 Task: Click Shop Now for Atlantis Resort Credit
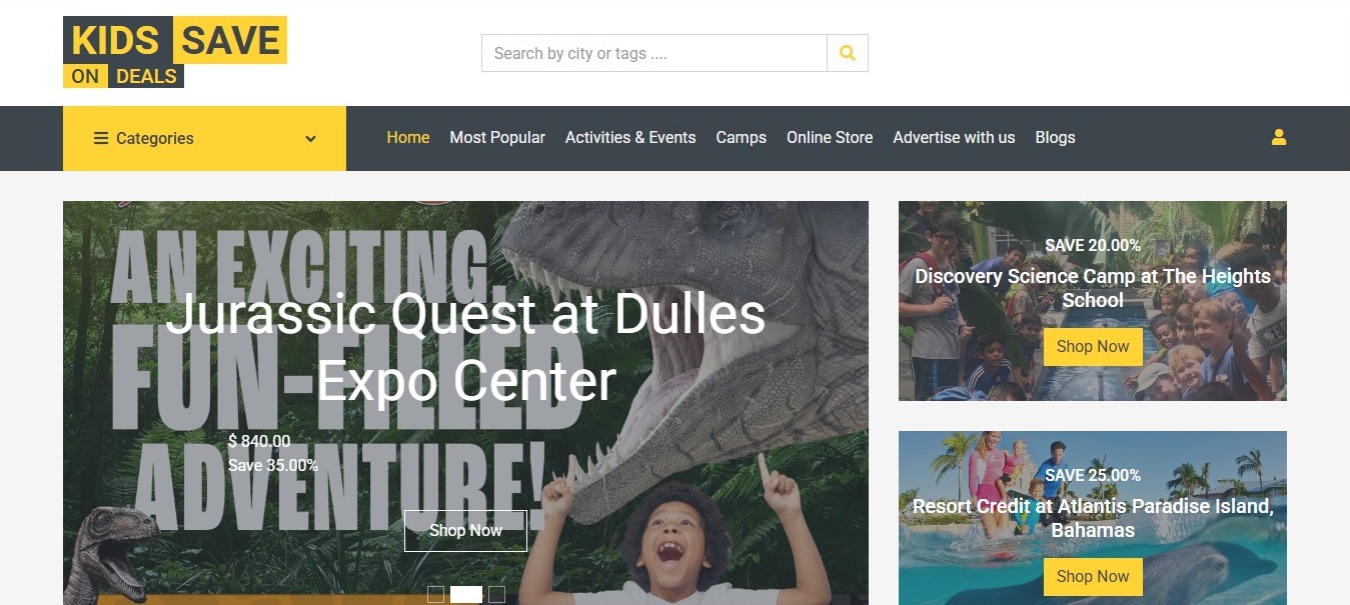coord(1093,577)
